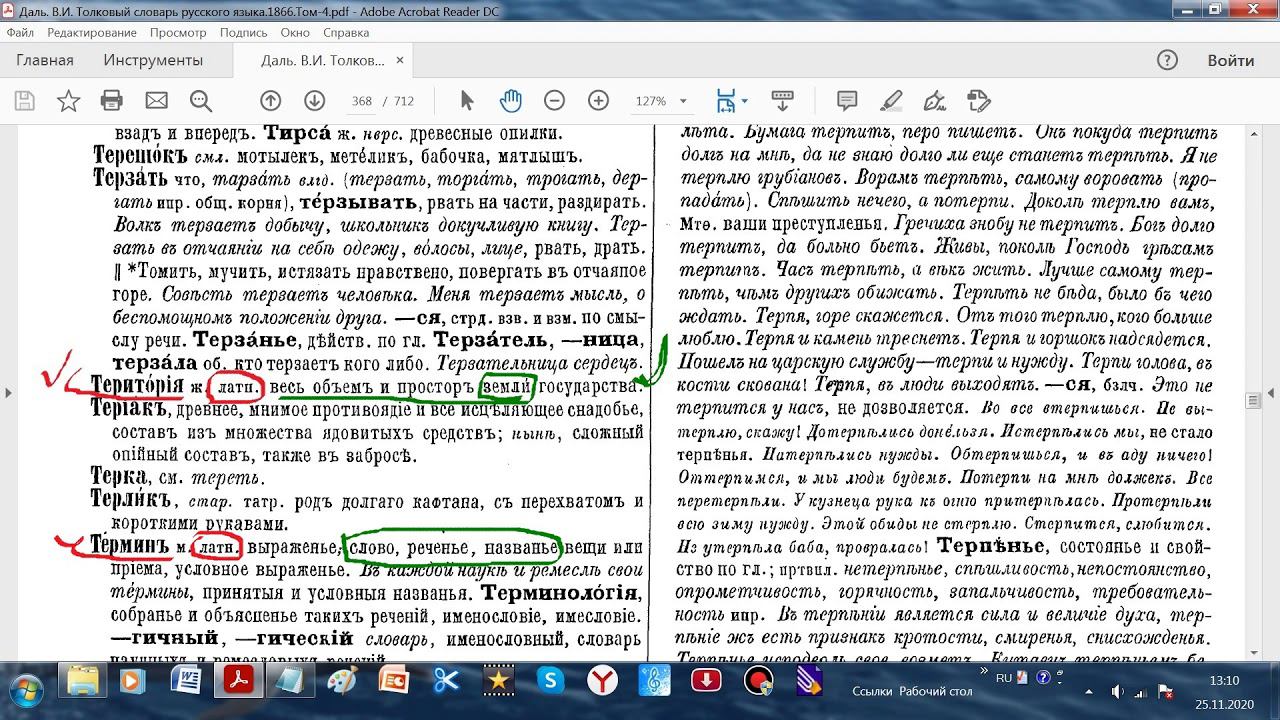Open Skype from the taskbar

click(x=549, y=682)
